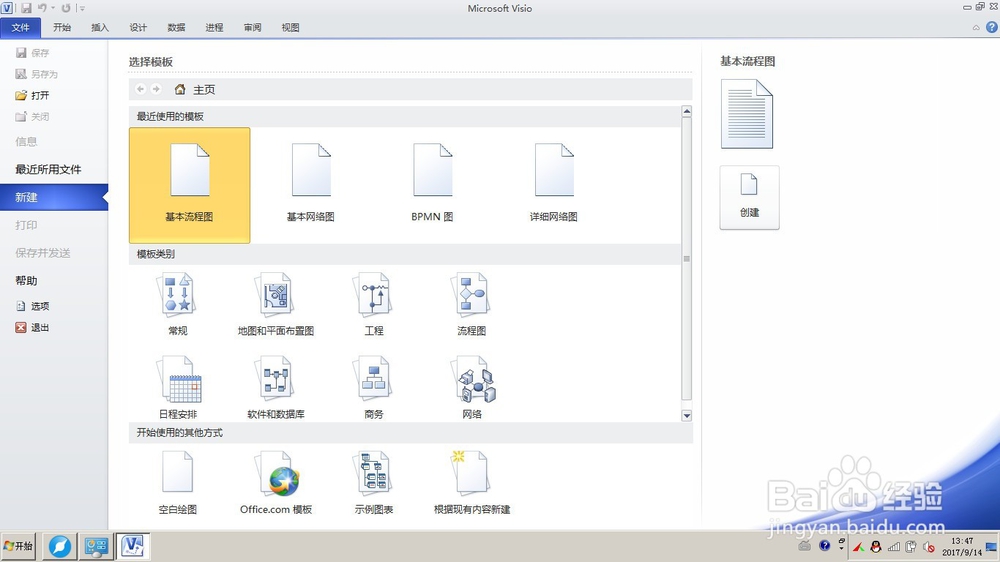Switch to the 数据 ribbon tab
The image size is (1000, 562).
[177, 27]
